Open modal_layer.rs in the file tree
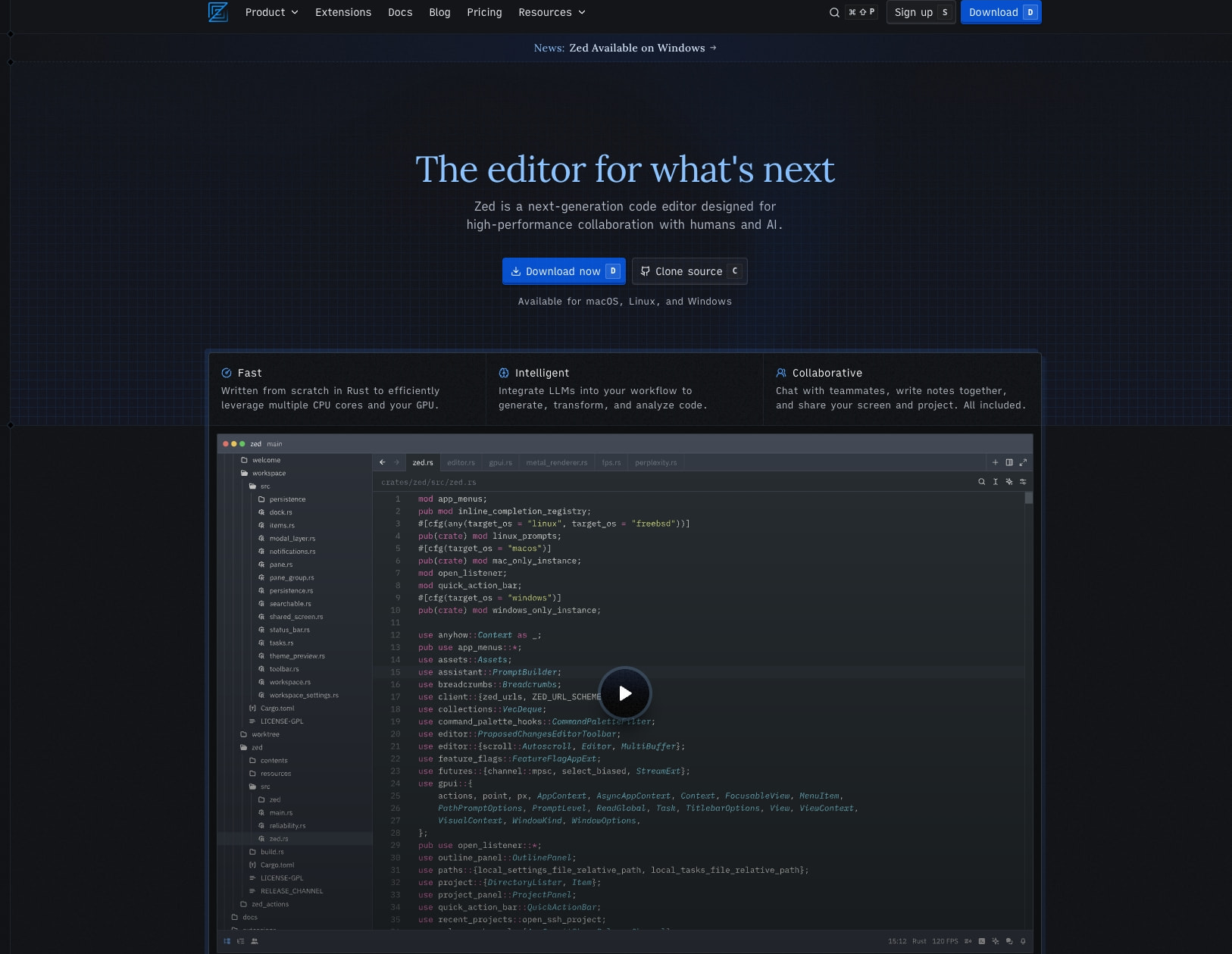This screenshot has height=954, width=1232. pos(287,539)
